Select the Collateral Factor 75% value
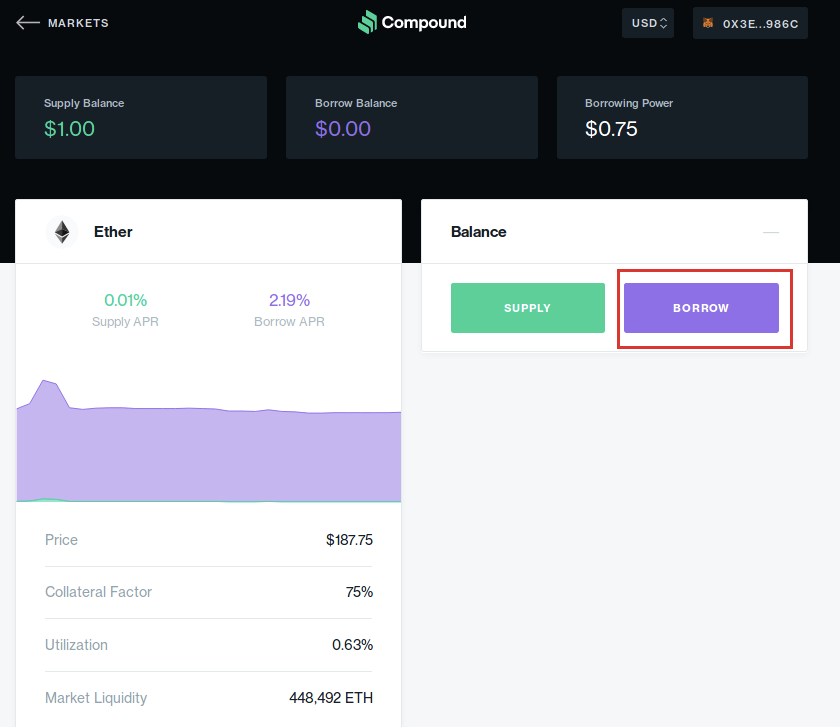Image resolution: width=840 pixels, height=727 pixels. click(359, 592)
